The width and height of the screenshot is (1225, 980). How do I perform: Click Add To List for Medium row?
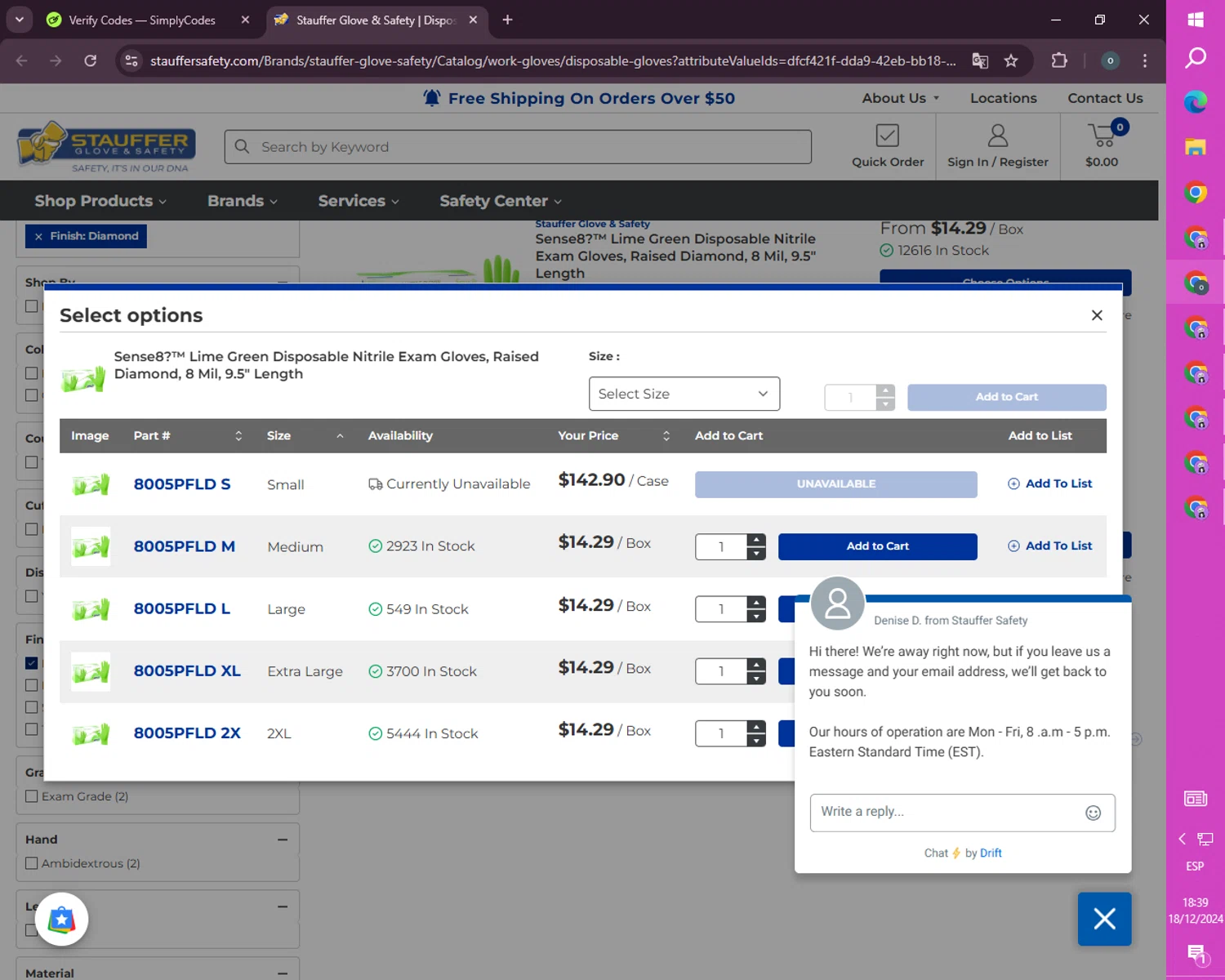1050,546
